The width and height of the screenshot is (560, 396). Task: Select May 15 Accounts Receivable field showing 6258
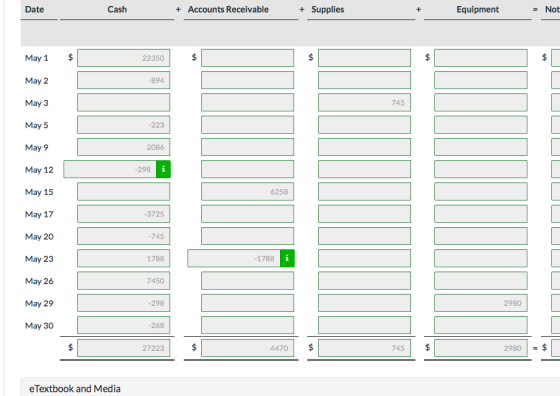248,192
